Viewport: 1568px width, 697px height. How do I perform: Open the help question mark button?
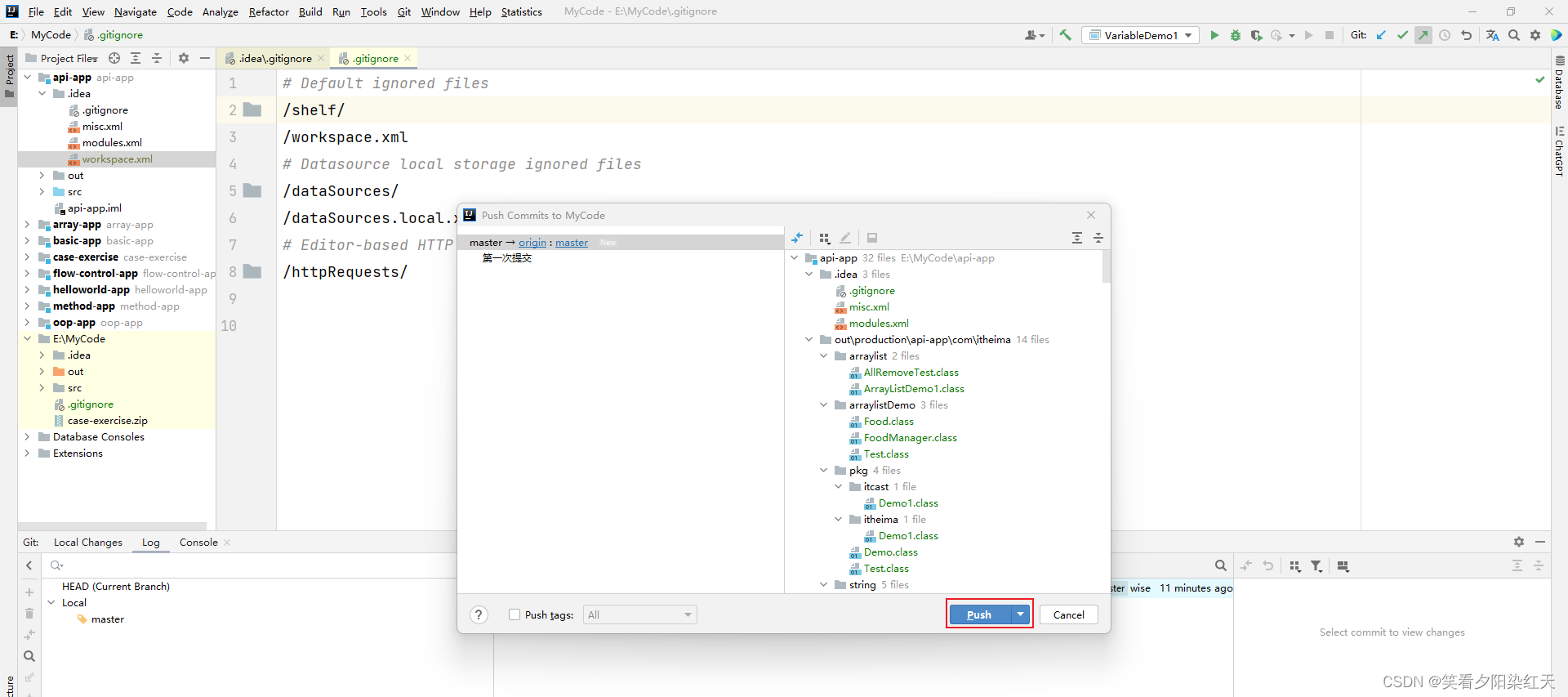[x=479, y=614]
